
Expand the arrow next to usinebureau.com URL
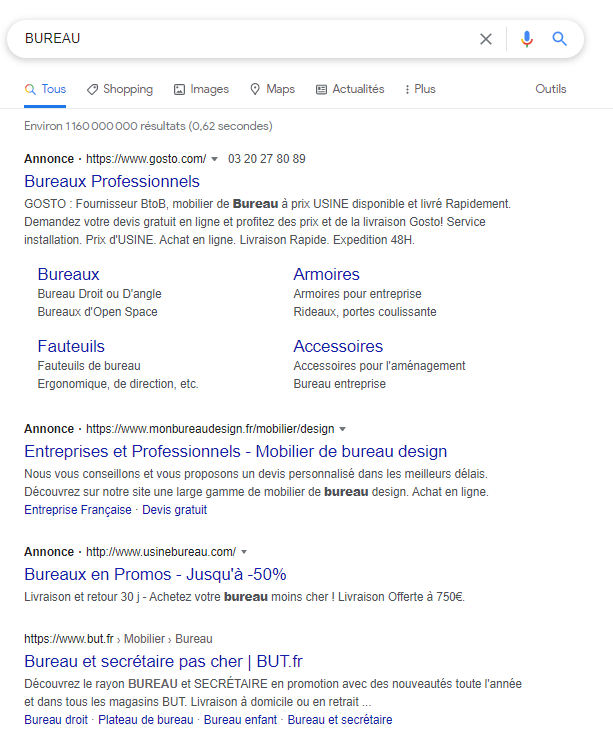[244, 552]
